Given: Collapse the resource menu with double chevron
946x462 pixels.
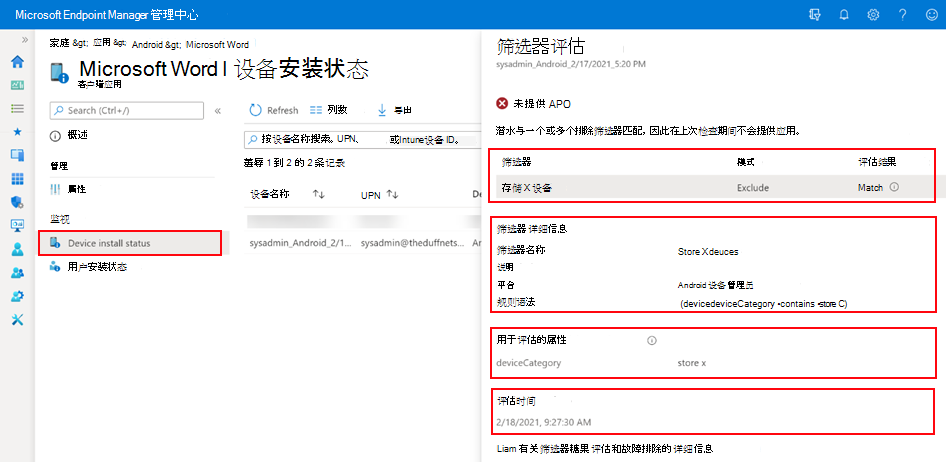Looking at the screenshot, I should (x=218, y=111).
